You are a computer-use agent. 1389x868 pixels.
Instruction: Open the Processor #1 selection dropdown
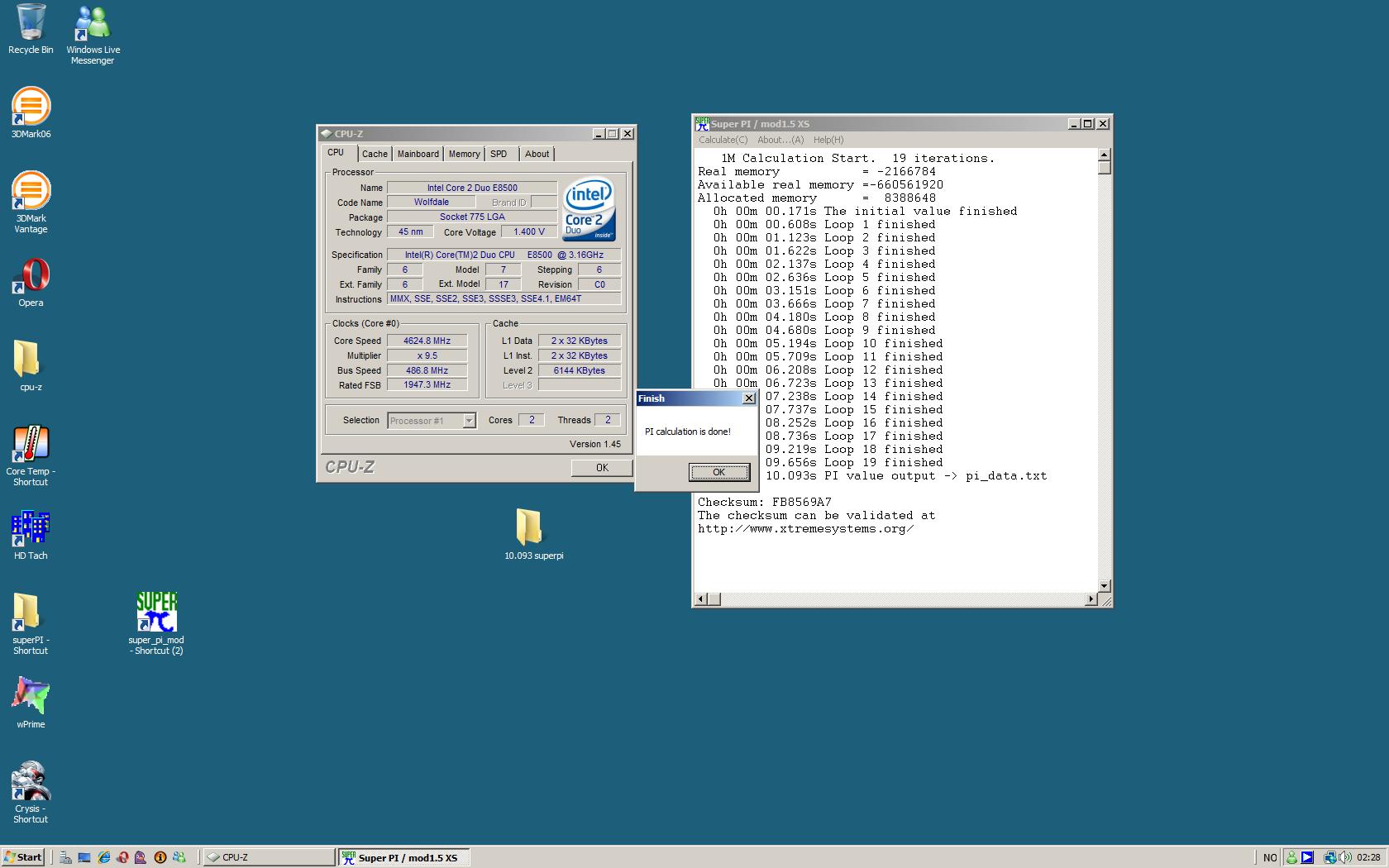point(469,421)
